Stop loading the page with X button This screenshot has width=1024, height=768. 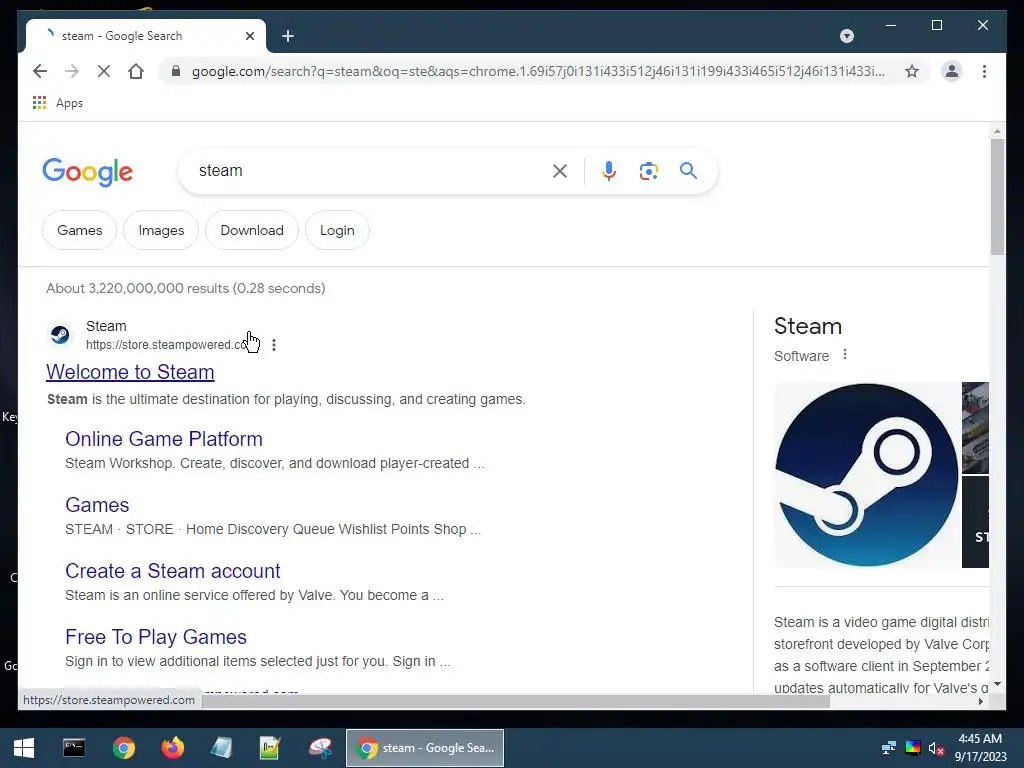pyautogui.click(x=104, y=71)
